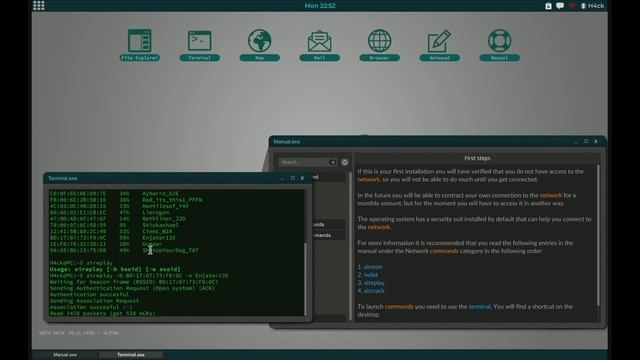Open the File Explorer desktop icon
Image resolution: width=640 pixels, height=360 pixels.
click(x=140, y=44)
